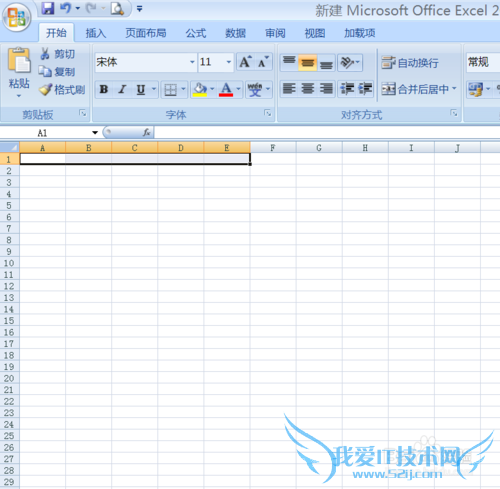Switch to the 插入 (Insert) tab
This screenshot has height=489, width=500.
click(96, 33)
